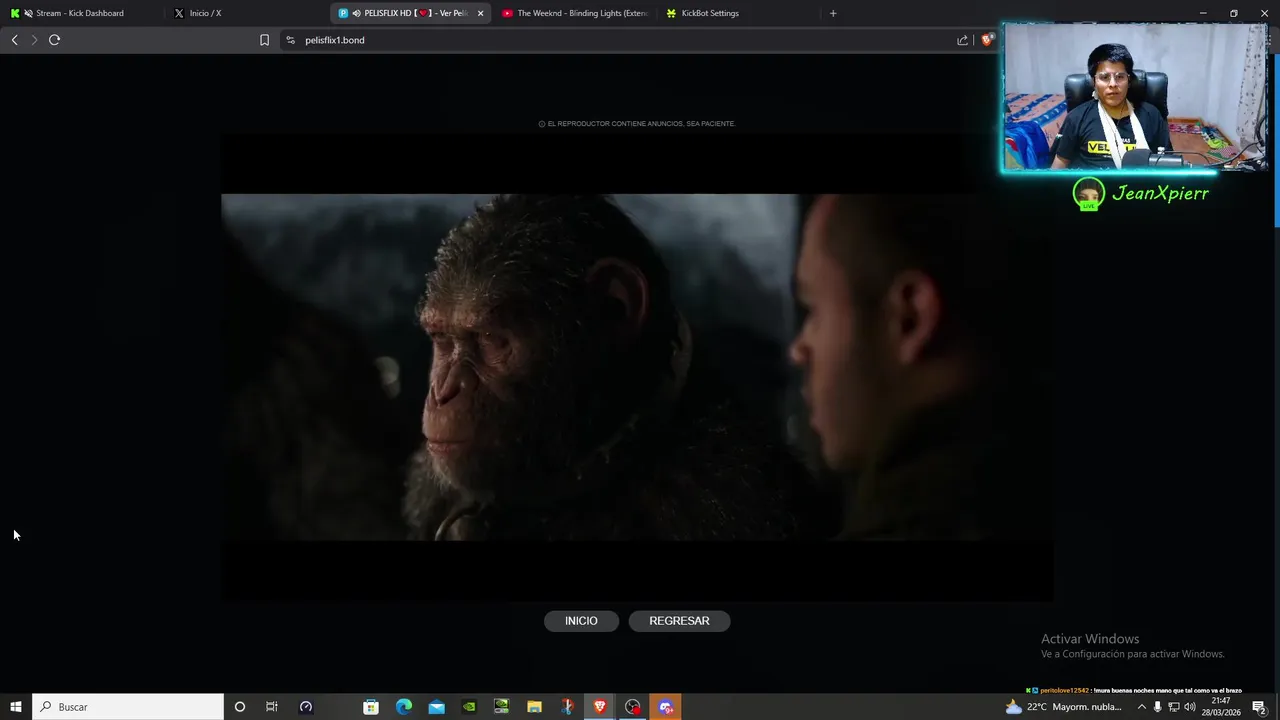This screenshot has height=720, width=1280.
Task: Open Cortana circle icon on taskbar
Action: point(239,707)
